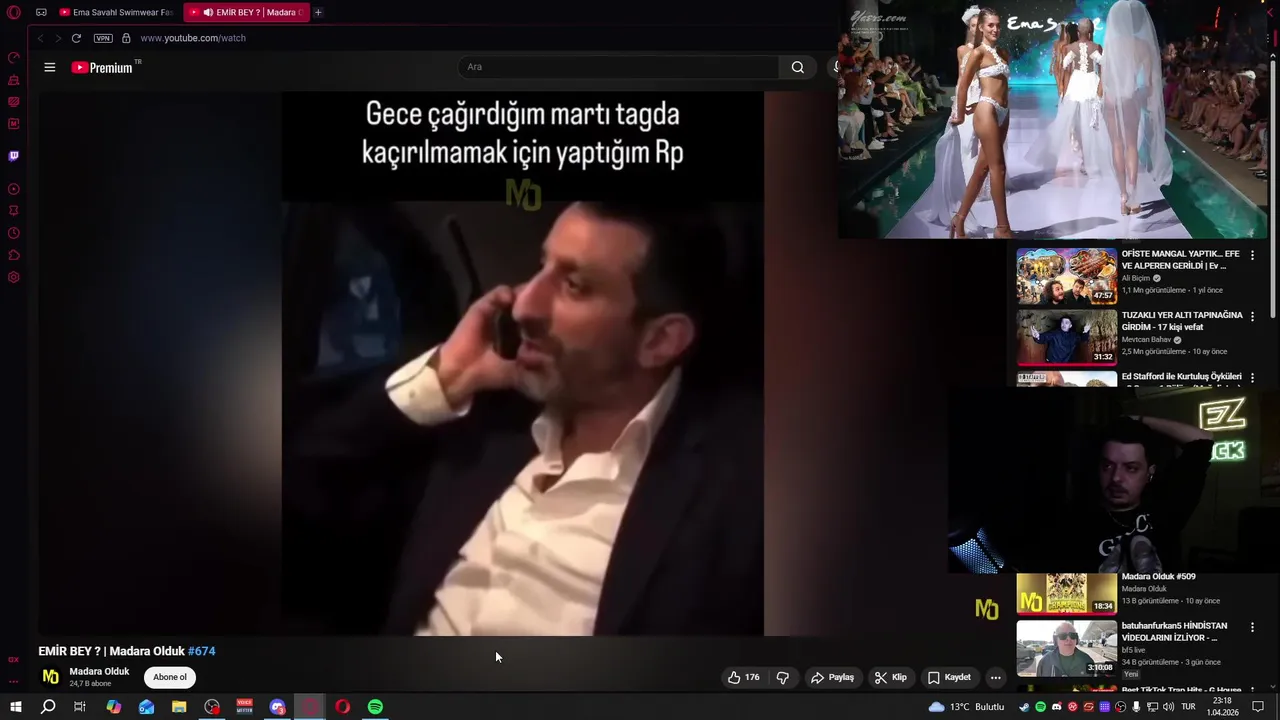The width and height of the screenshot is (1280, 720).
Task: Focus the YouTube 'Ara' search box
Action: (620, 67)
